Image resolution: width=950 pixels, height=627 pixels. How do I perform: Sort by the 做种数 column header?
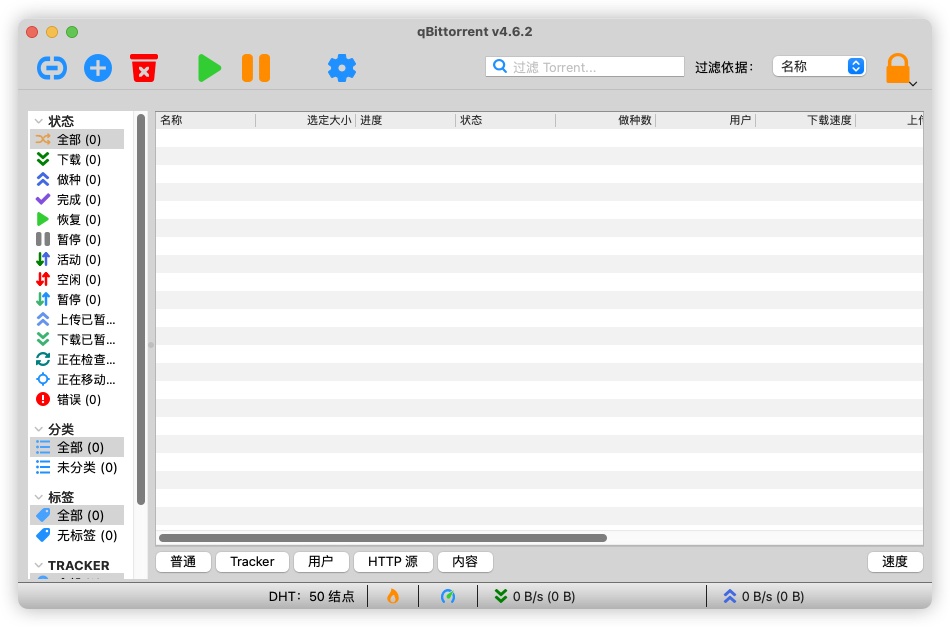tap(605, 120)
